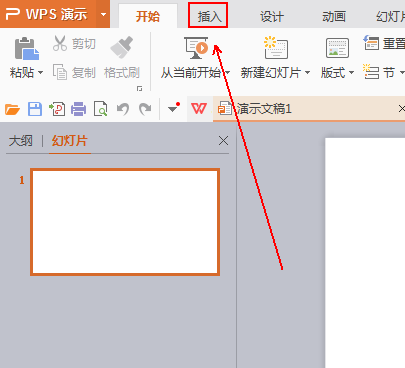Open the 插入 ribbon tab
Screen dimensions: 405x368
pyautogui.click(x=208, y=16)
